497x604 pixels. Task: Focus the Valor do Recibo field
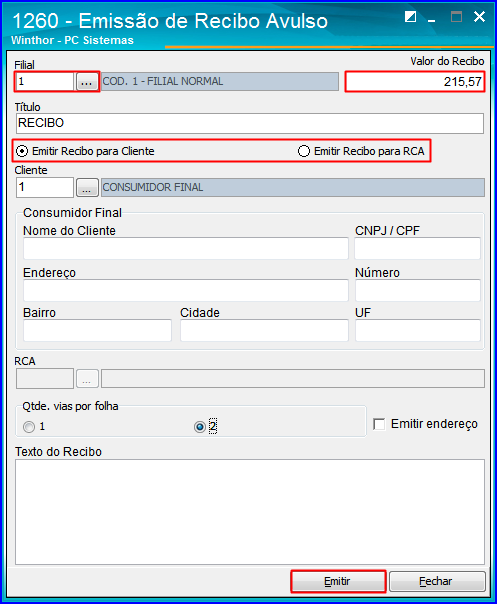tap(415, 82)
